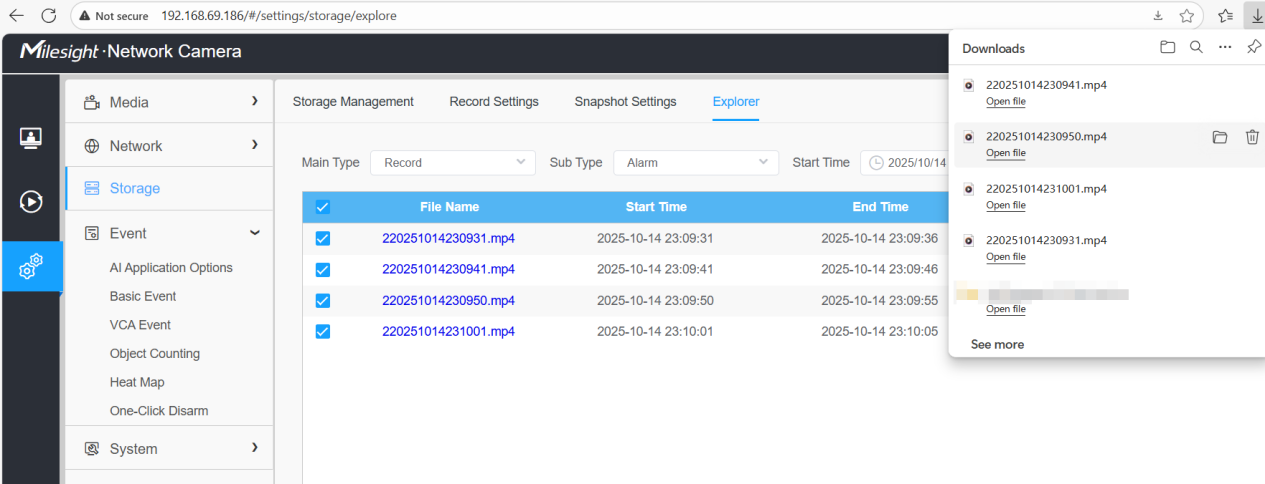
Task: Open Heat Map submenu item
Action: point(137,382)
